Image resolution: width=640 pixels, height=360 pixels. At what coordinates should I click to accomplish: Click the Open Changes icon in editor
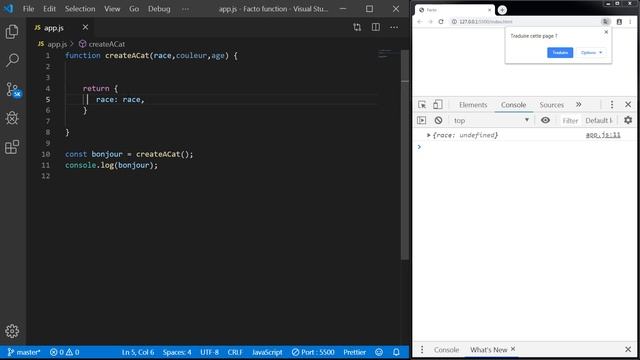[x=357, y=27]
